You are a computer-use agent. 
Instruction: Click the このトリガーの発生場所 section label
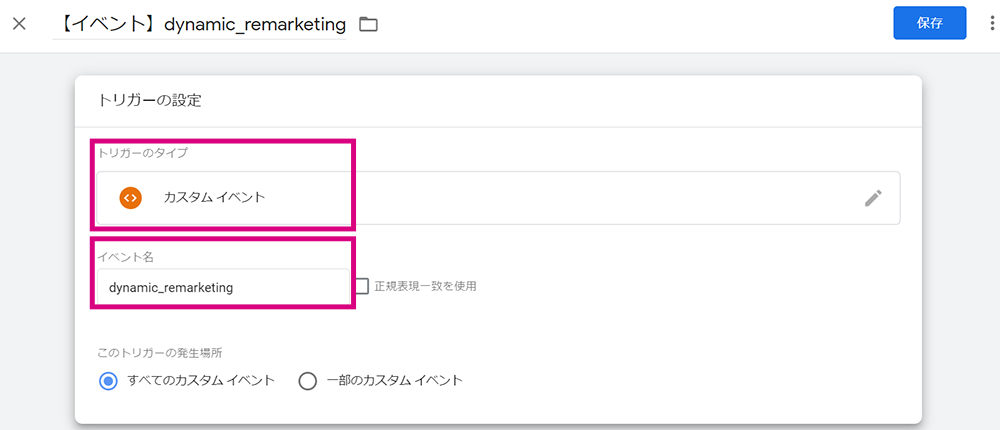point(159,352)
